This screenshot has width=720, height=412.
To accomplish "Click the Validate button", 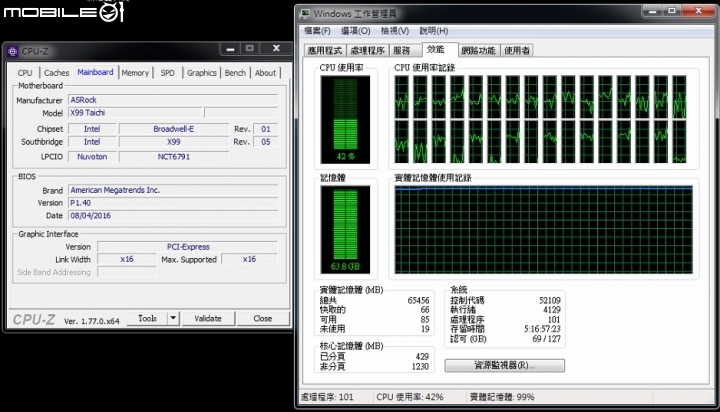I will pyautogui.click(x=208, y=318).
